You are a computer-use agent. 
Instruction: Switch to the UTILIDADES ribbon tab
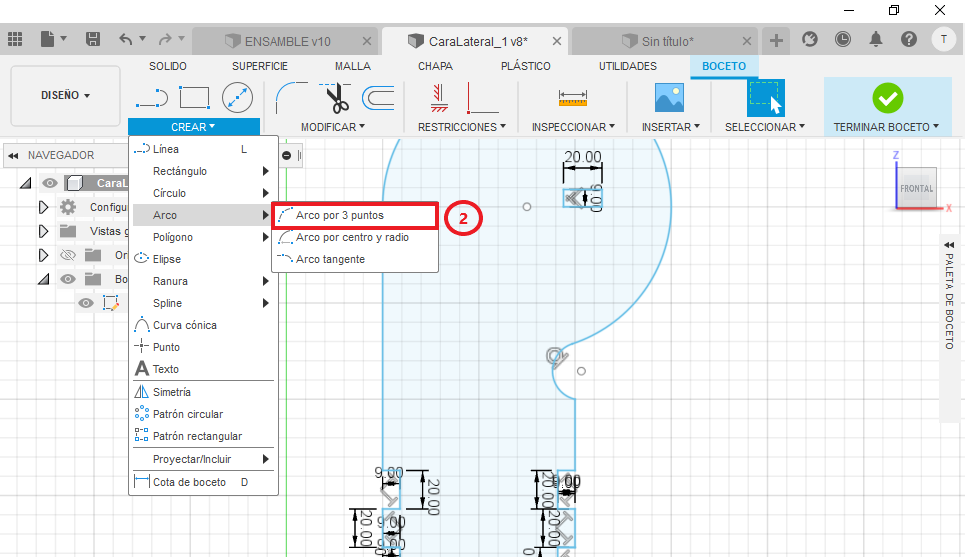(628, 66)
